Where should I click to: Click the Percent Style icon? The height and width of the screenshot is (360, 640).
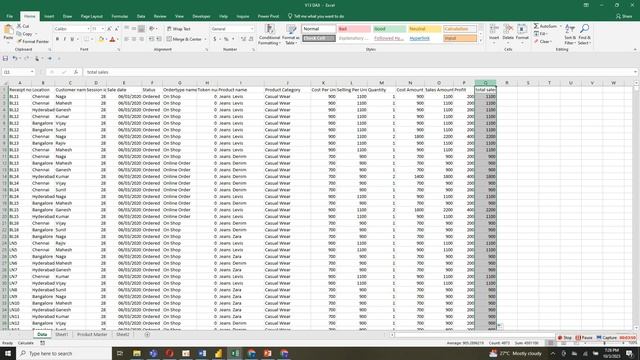(226, 39)
